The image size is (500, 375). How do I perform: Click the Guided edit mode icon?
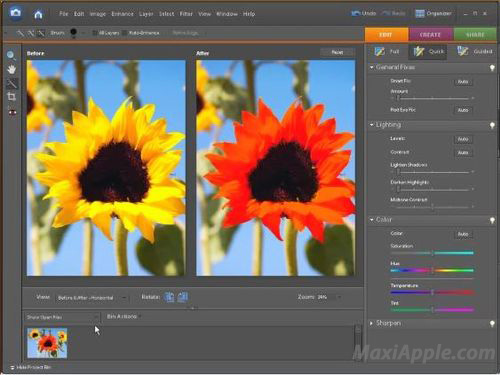(463, 51)
